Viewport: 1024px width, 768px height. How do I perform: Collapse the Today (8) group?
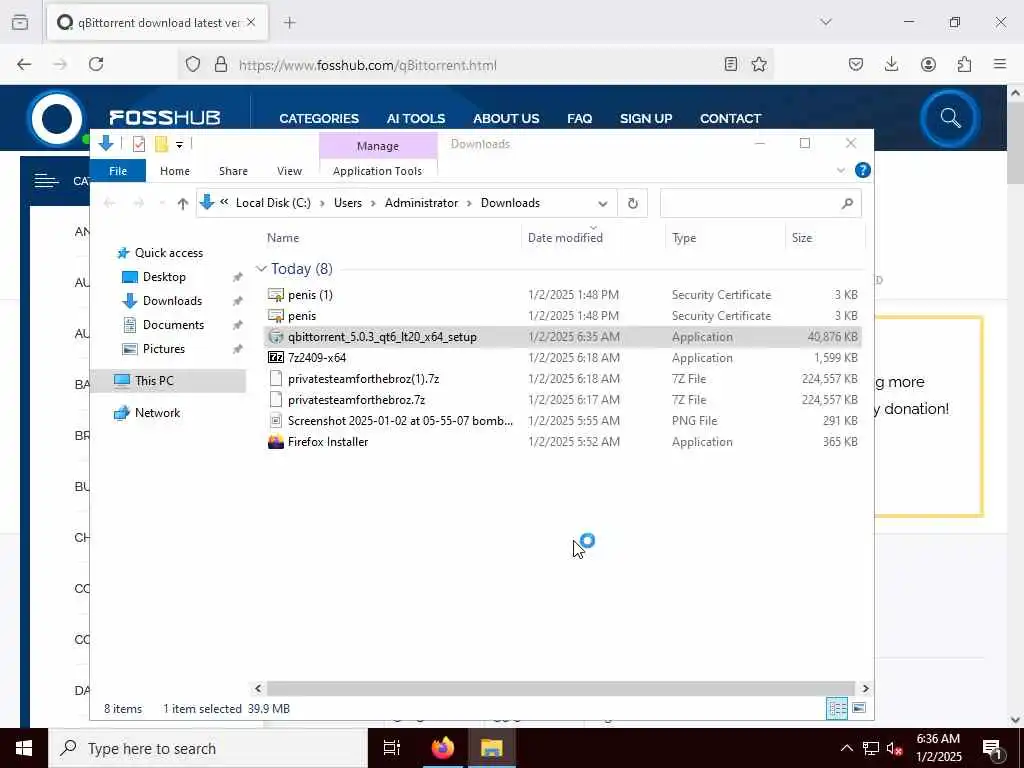click(261, 269)
